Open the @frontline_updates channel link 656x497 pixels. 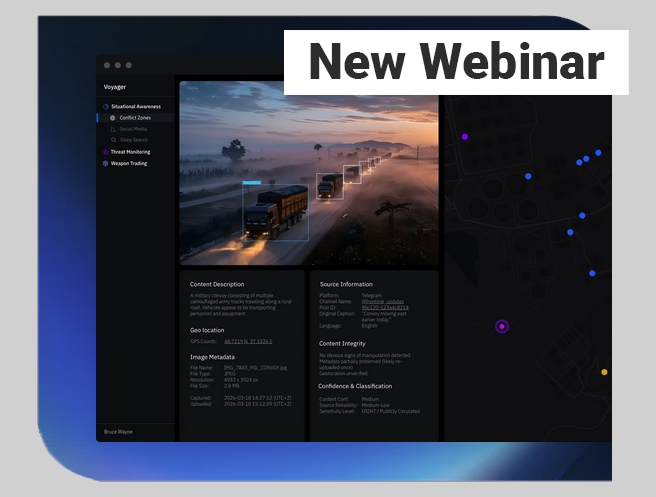click(x=383, y=301)
